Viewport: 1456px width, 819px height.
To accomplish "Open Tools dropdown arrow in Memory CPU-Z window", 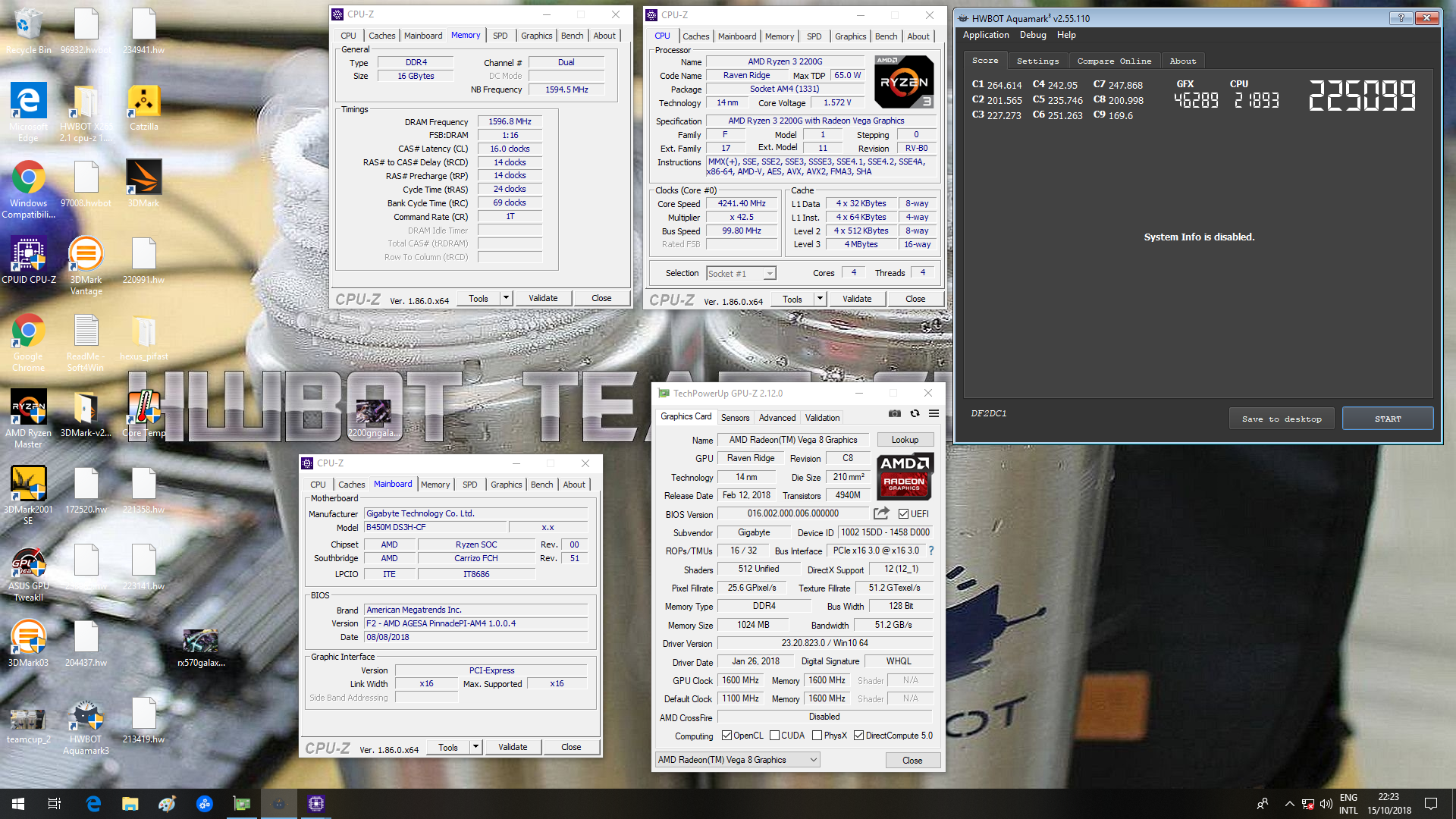I will tap(506, 298).
